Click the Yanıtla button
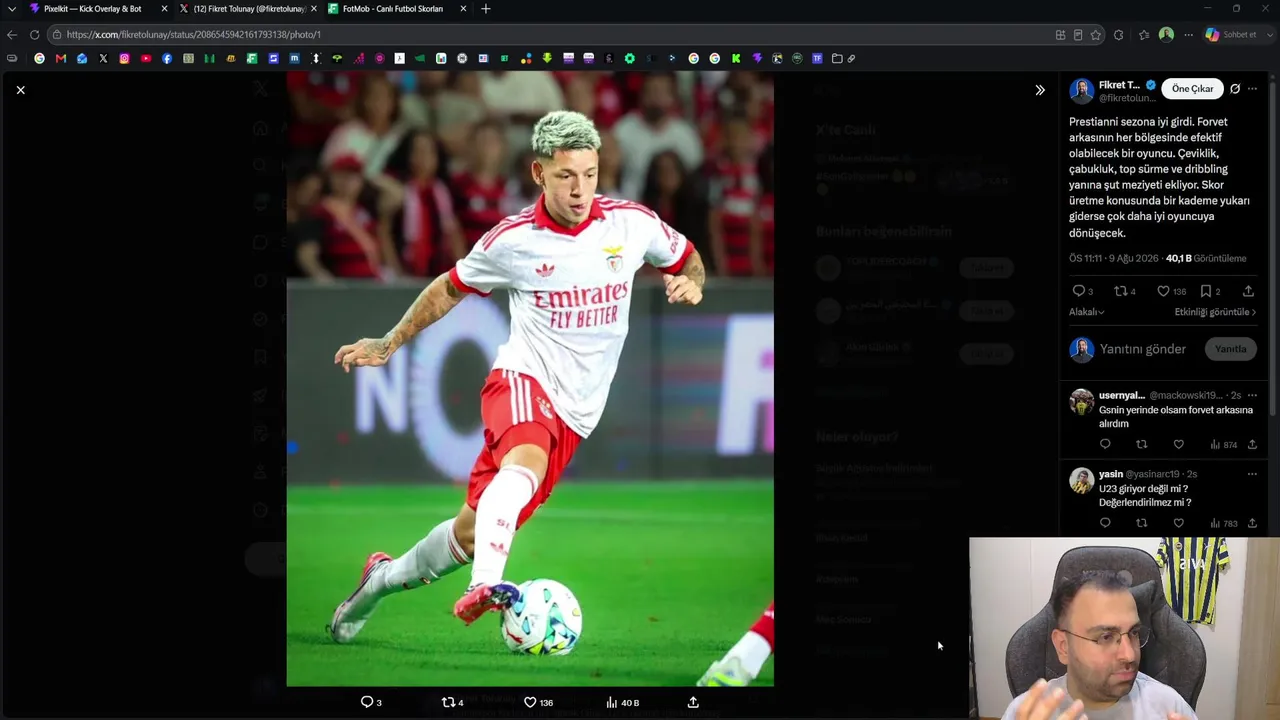1280x720 pixels. [x=1230, y=349]
